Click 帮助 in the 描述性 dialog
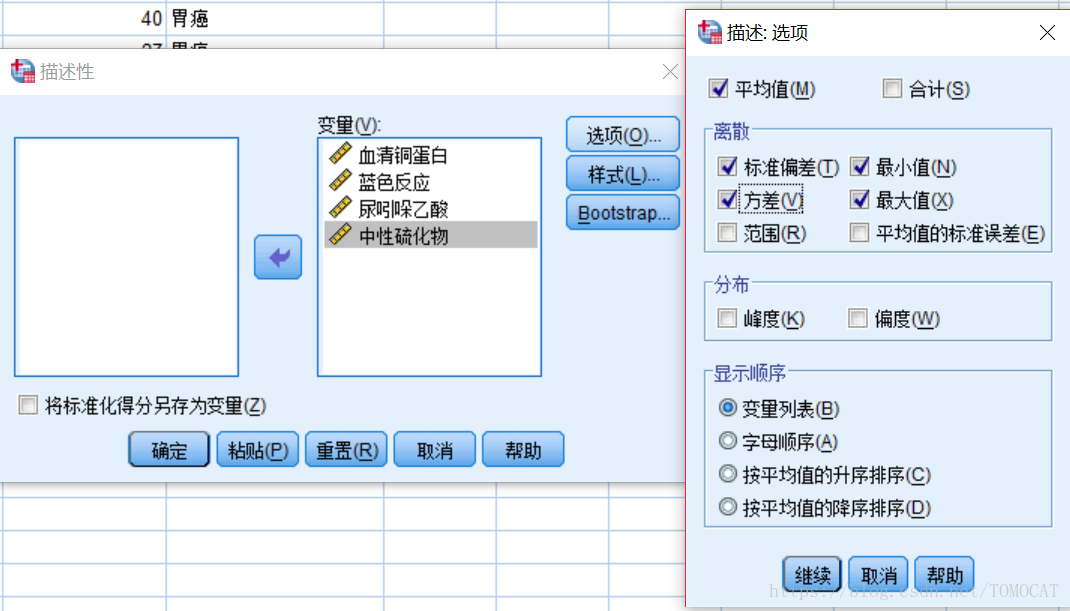This screenshot has height=611, width=1070. click(523, 449)
